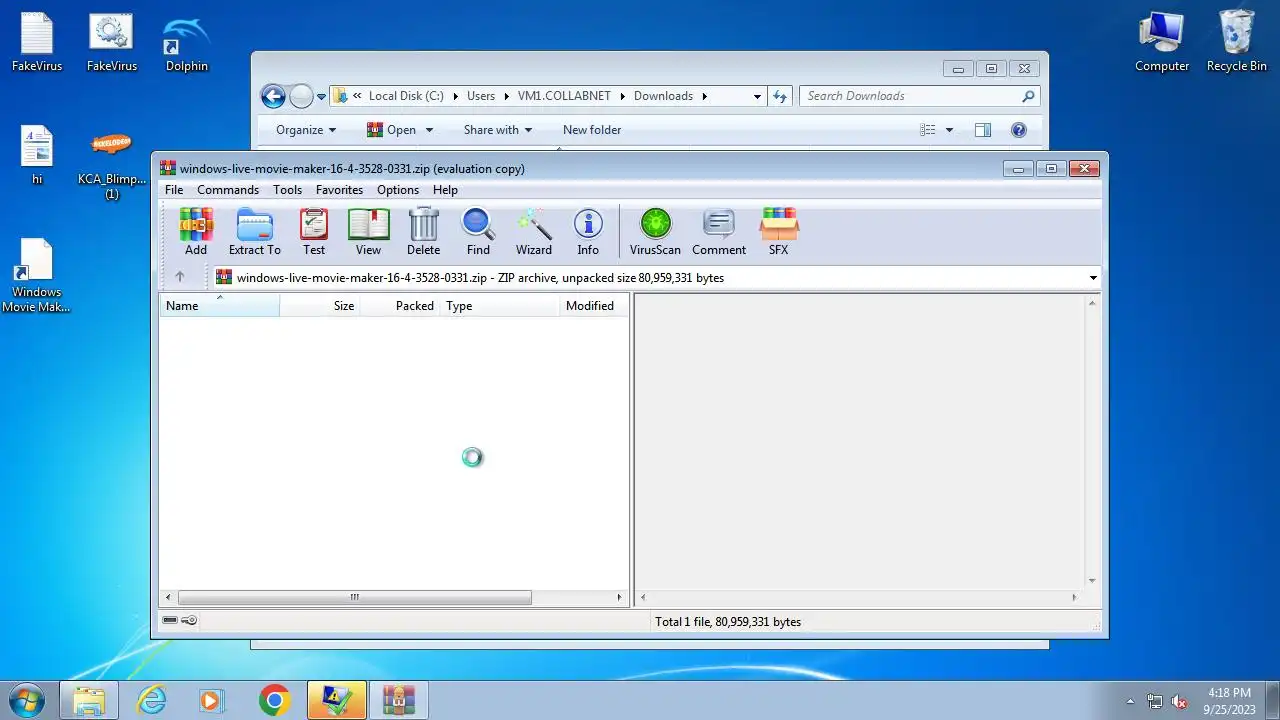This screenshot has width=1280, height=720.
Task: Click the horizontal scrollbar thumb in file list
Action: [355, 597]
